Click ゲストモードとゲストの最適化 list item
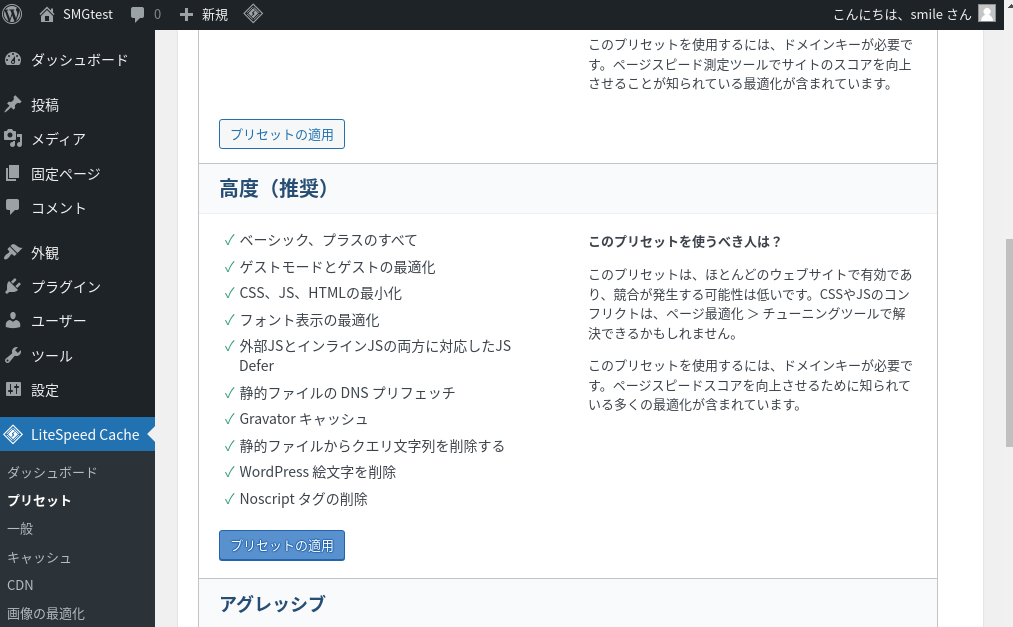This screenshot has width=1013, height=627. (x=337, y=267)
